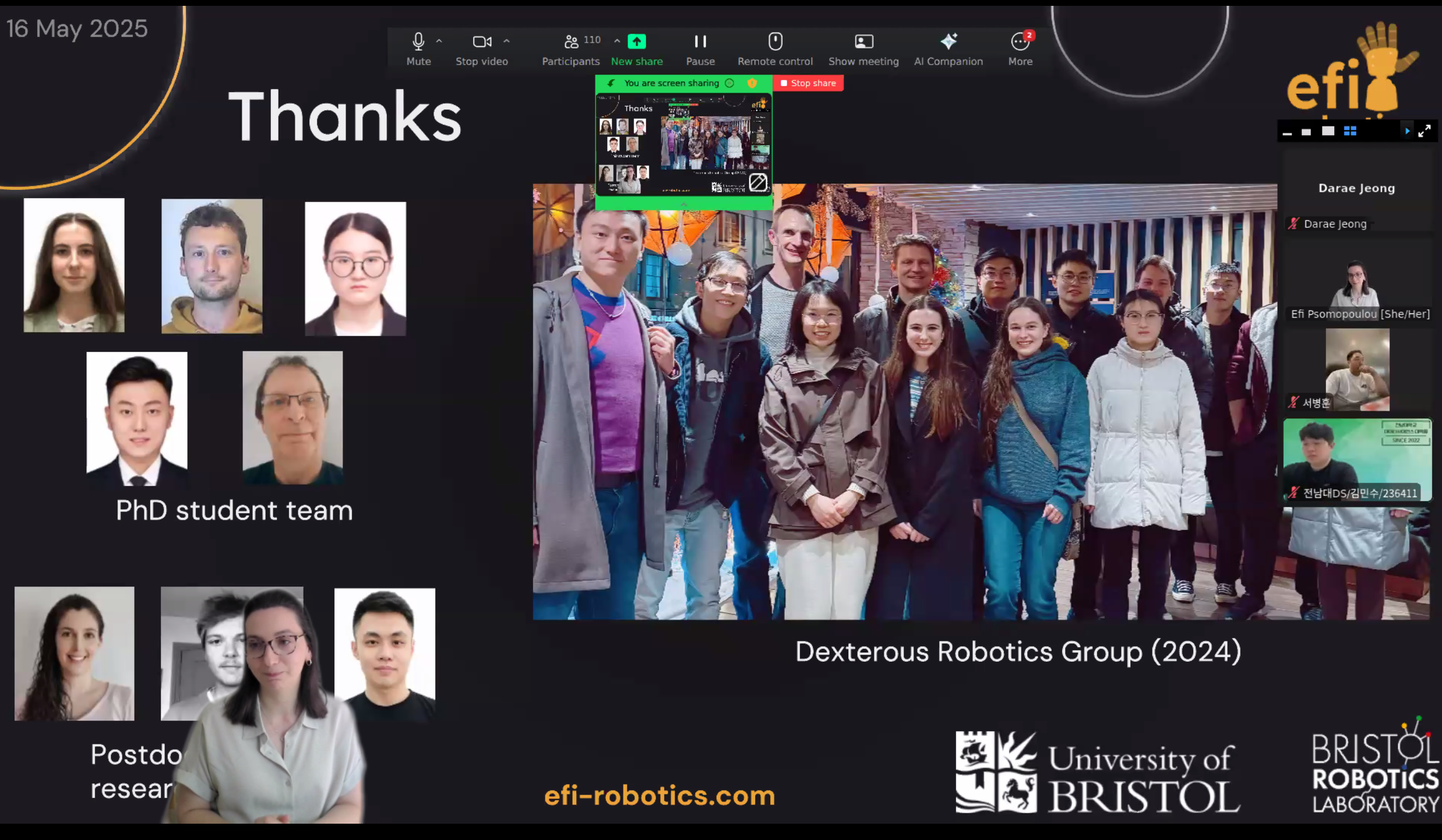Click the 'PhD student team' label
Image resolution: width=1442 pixels, height=840 pixels.
tap(234, 511)
